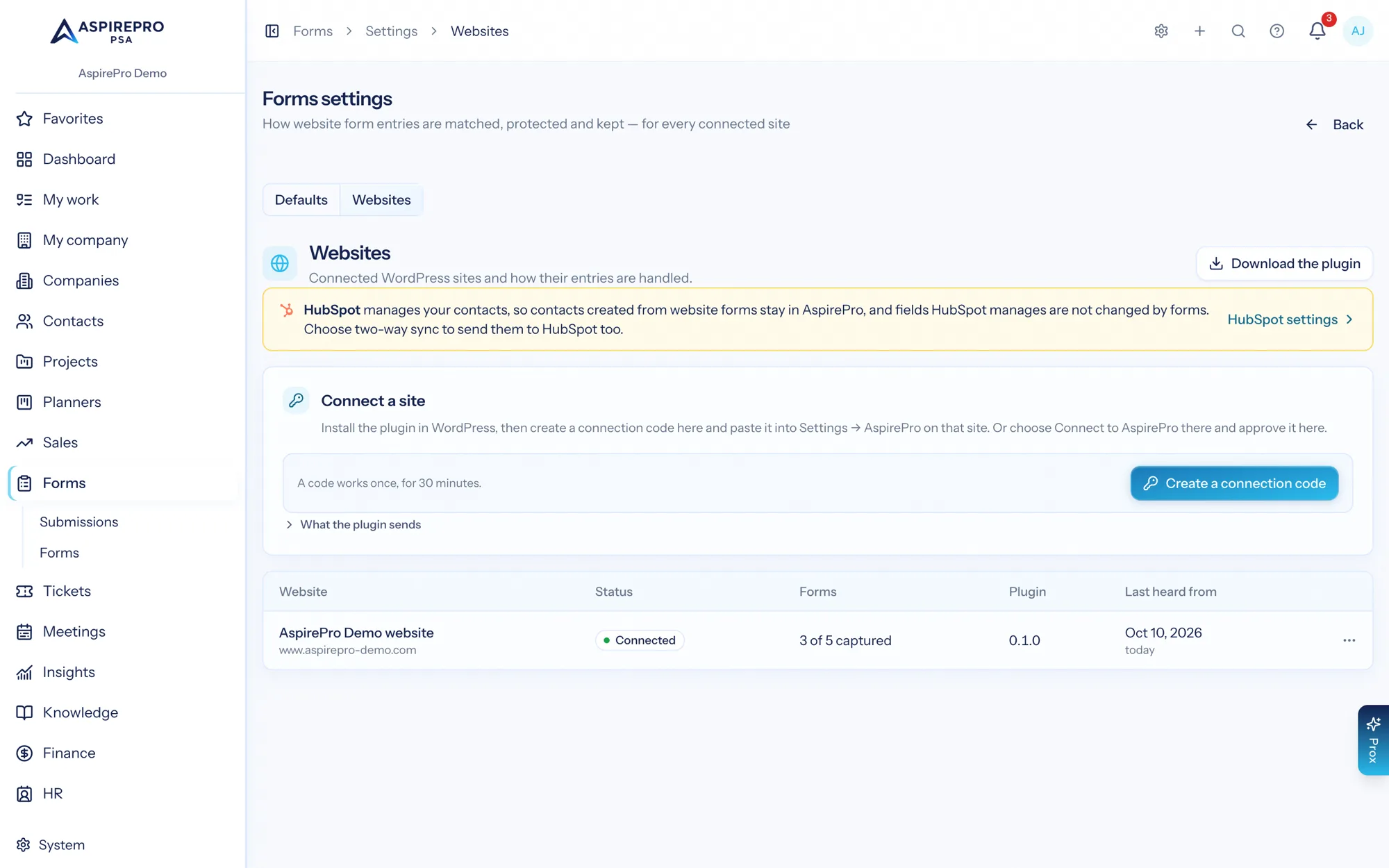Screen dimensions: 1389x868
Task: Open the Prox assistant side tab
Action: 1373,740
